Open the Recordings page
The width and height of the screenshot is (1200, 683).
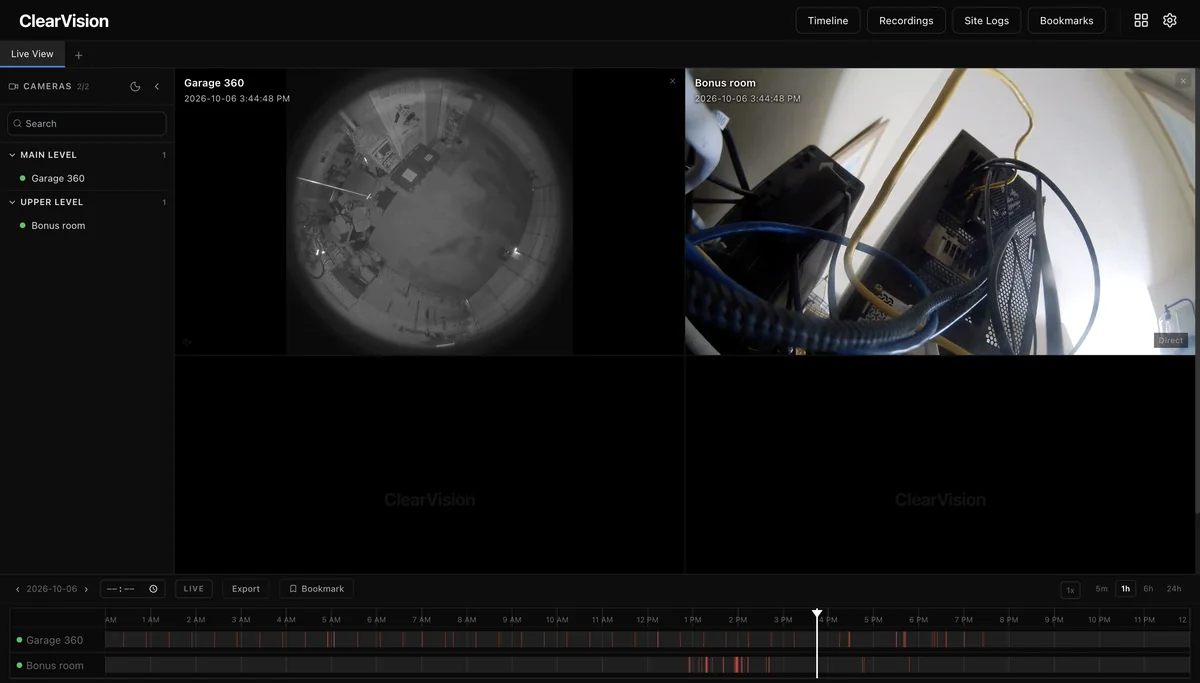[906, 20]
